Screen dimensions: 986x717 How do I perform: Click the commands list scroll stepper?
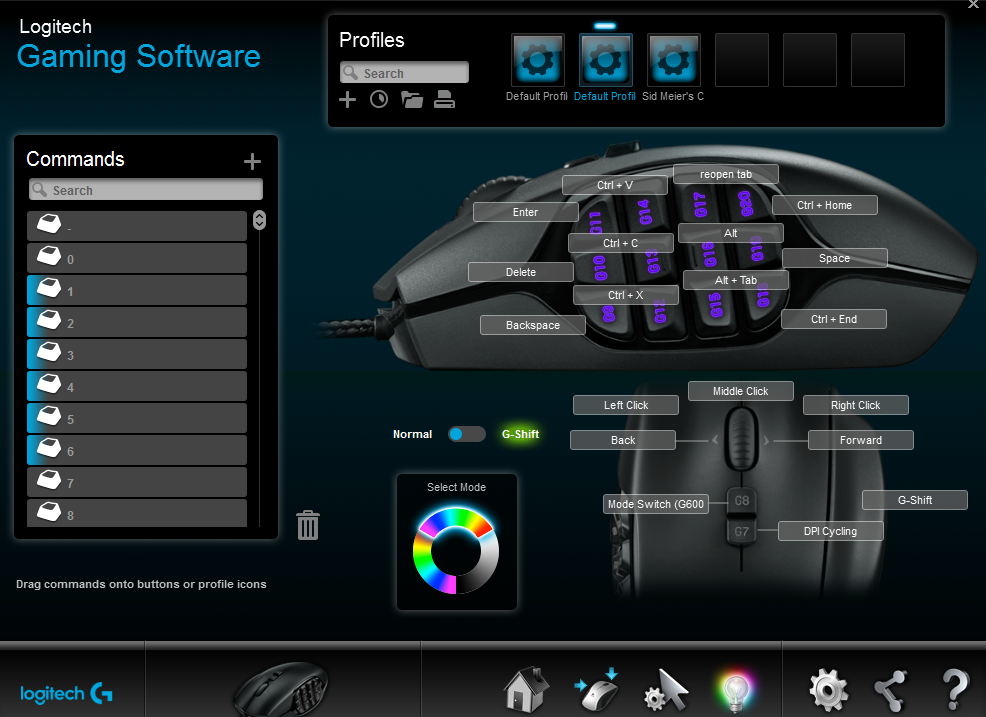click(x=259, y=220)
